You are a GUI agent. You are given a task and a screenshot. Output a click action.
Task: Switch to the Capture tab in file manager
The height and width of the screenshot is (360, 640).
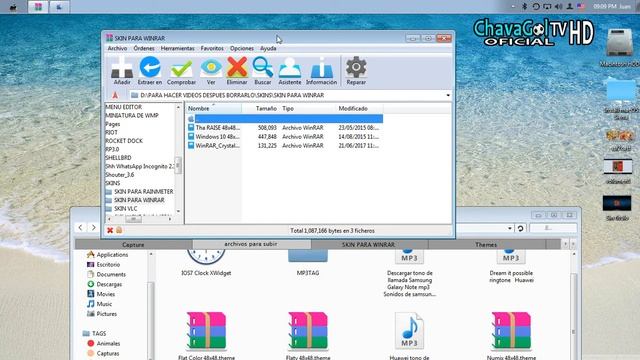[x=133, y=244]
